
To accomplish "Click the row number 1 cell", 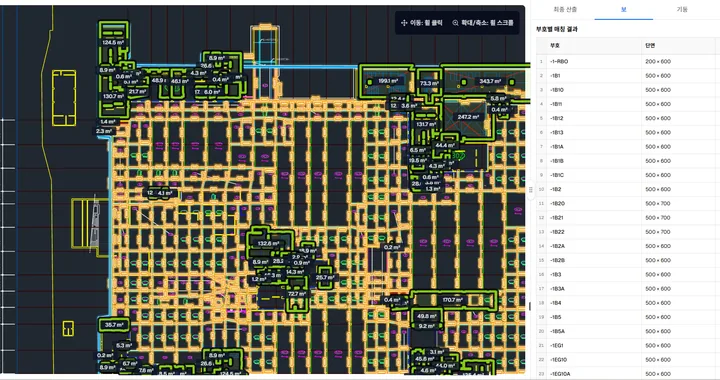I will pyautogui.click(x=541, y=61).
